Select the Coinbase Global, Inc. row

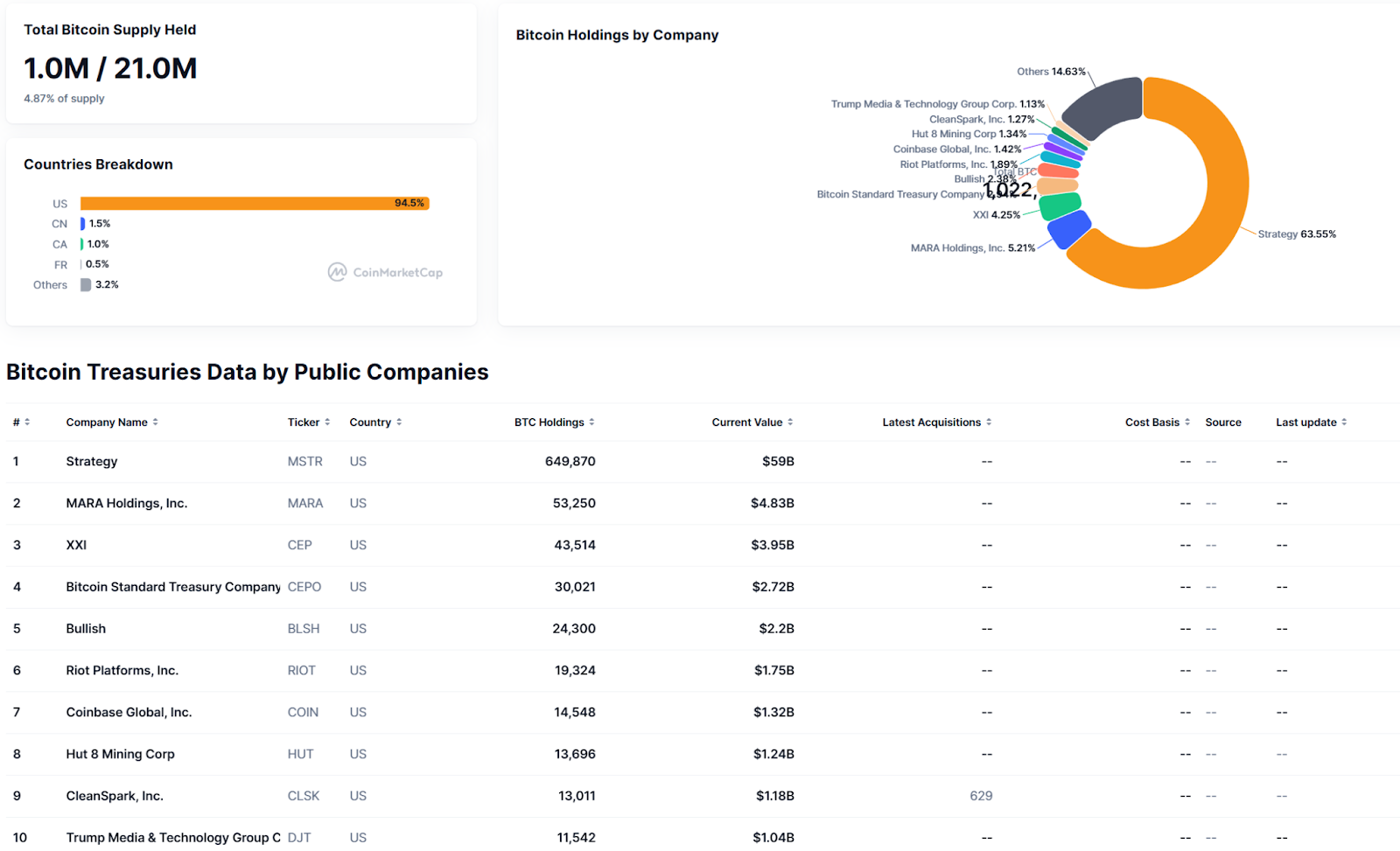pyautogui.click(x=129, y=713)
